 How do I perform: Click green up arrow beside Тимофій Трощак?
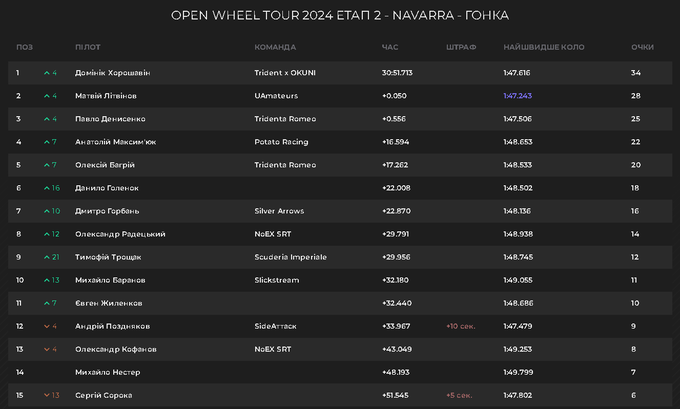pos(46,257)
